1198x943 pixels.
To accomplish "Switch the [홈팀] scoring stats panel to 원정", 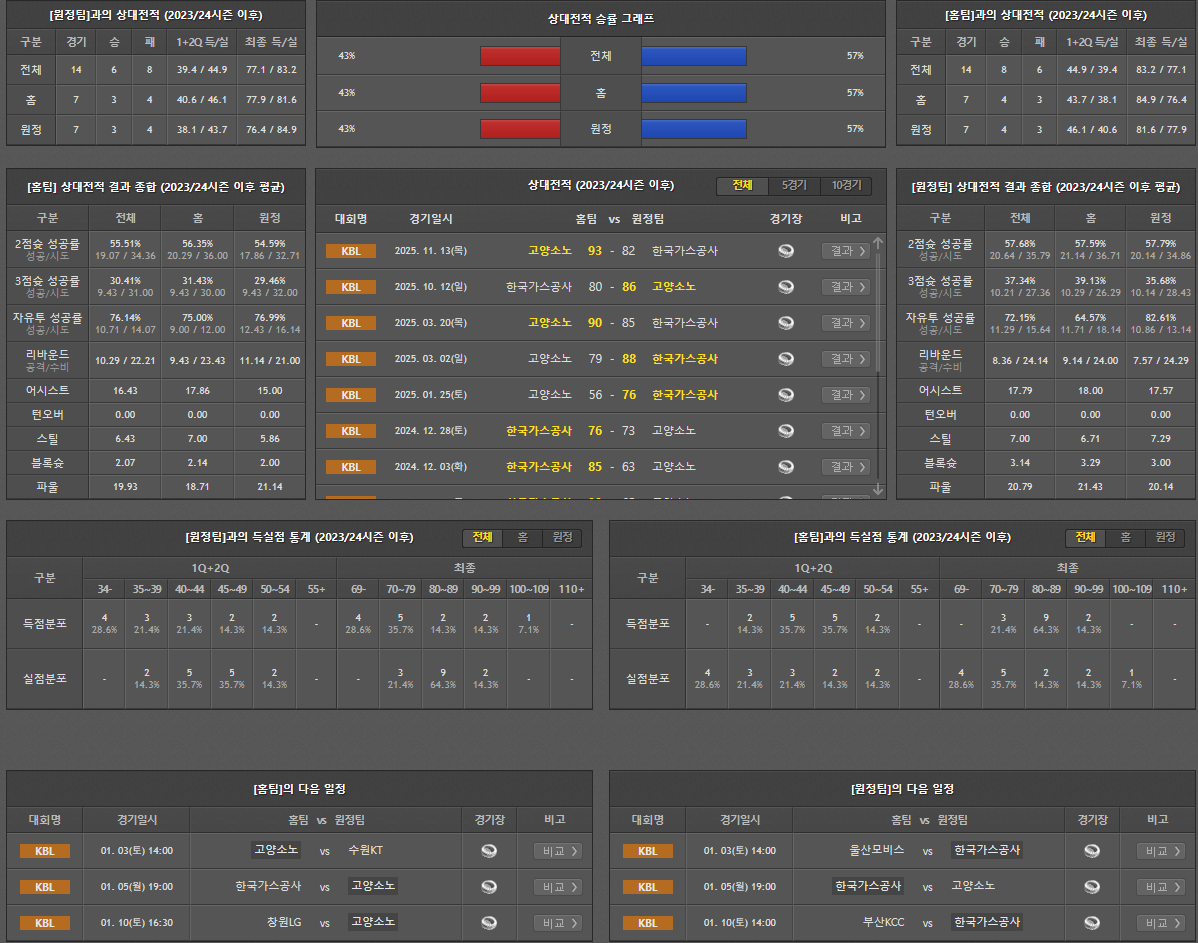I will 1165,538.
